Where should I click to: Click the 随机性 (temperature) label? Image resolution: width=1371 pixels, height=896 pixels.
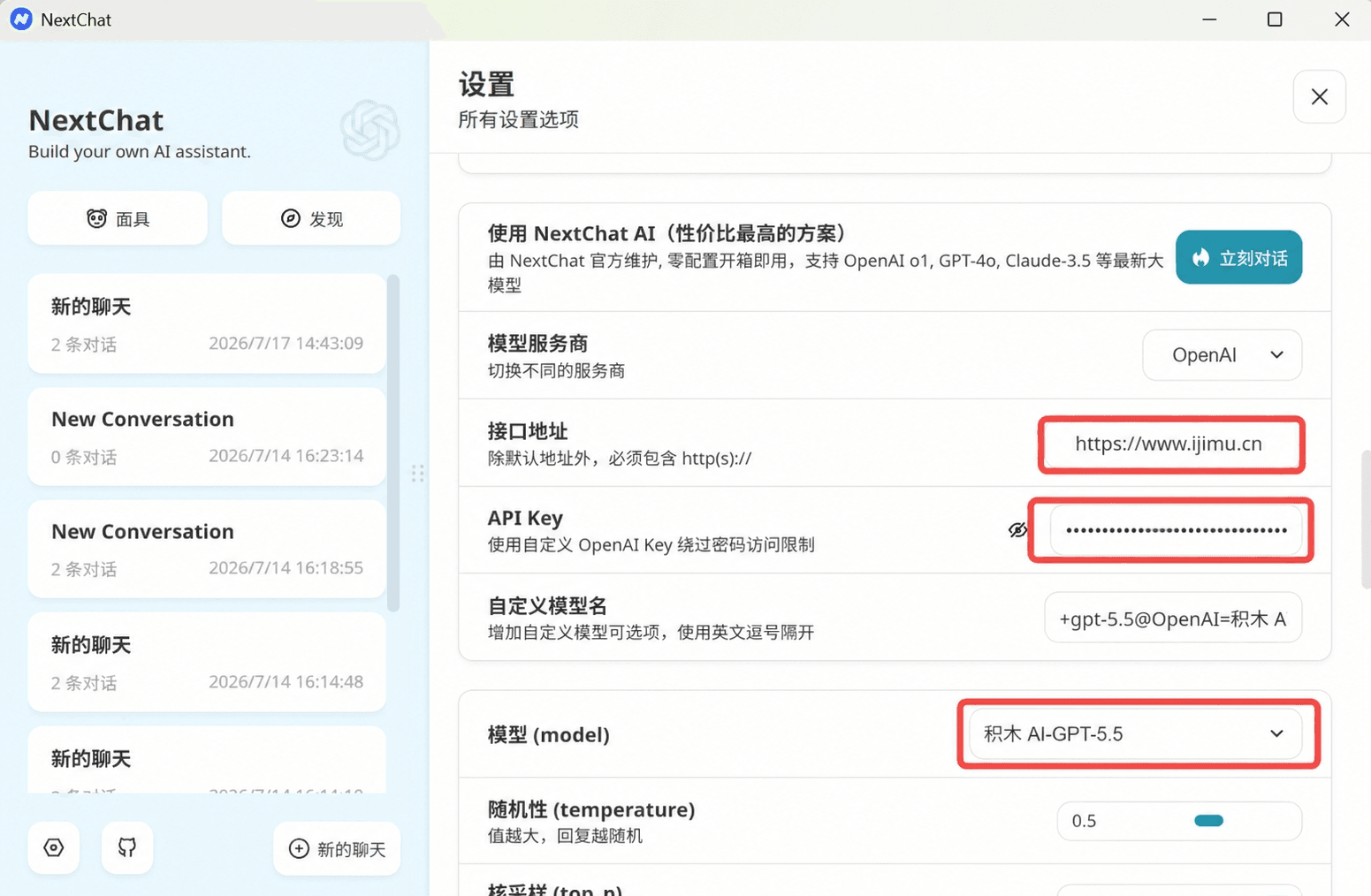[591, 809]
